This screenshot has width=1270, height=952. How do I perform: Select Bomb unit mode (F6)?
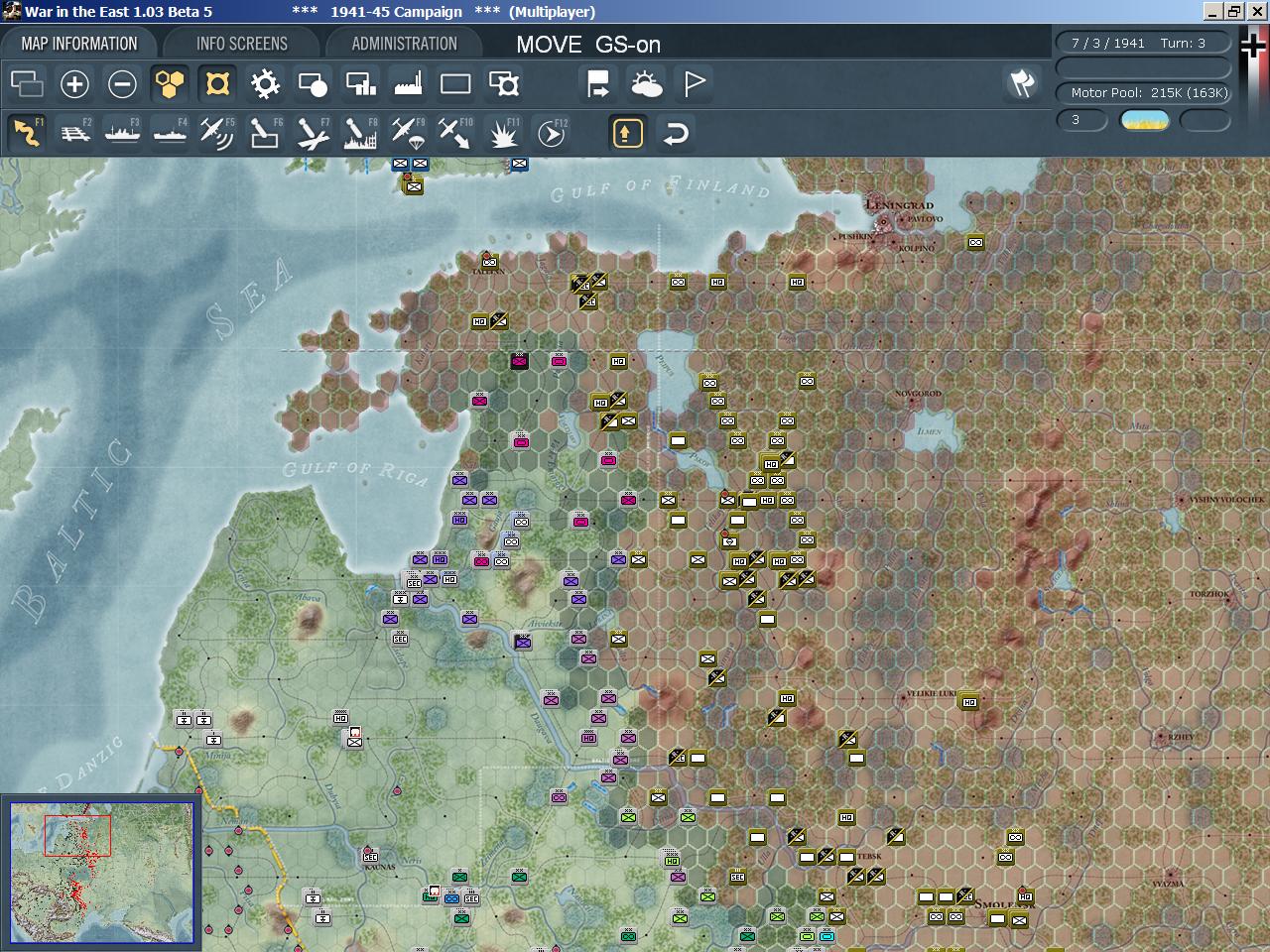265,133
